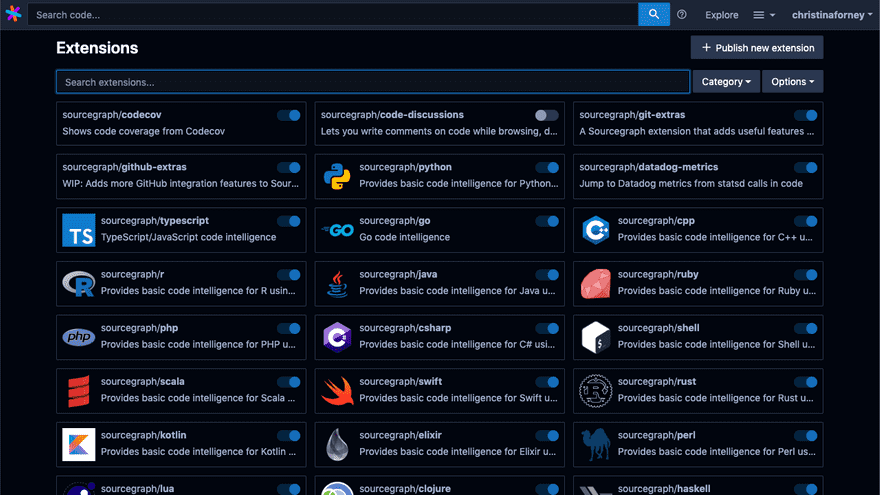880x495 pixels.
Task: Open the sourcegraph/java extension link
Action: [x=398, y=274]
